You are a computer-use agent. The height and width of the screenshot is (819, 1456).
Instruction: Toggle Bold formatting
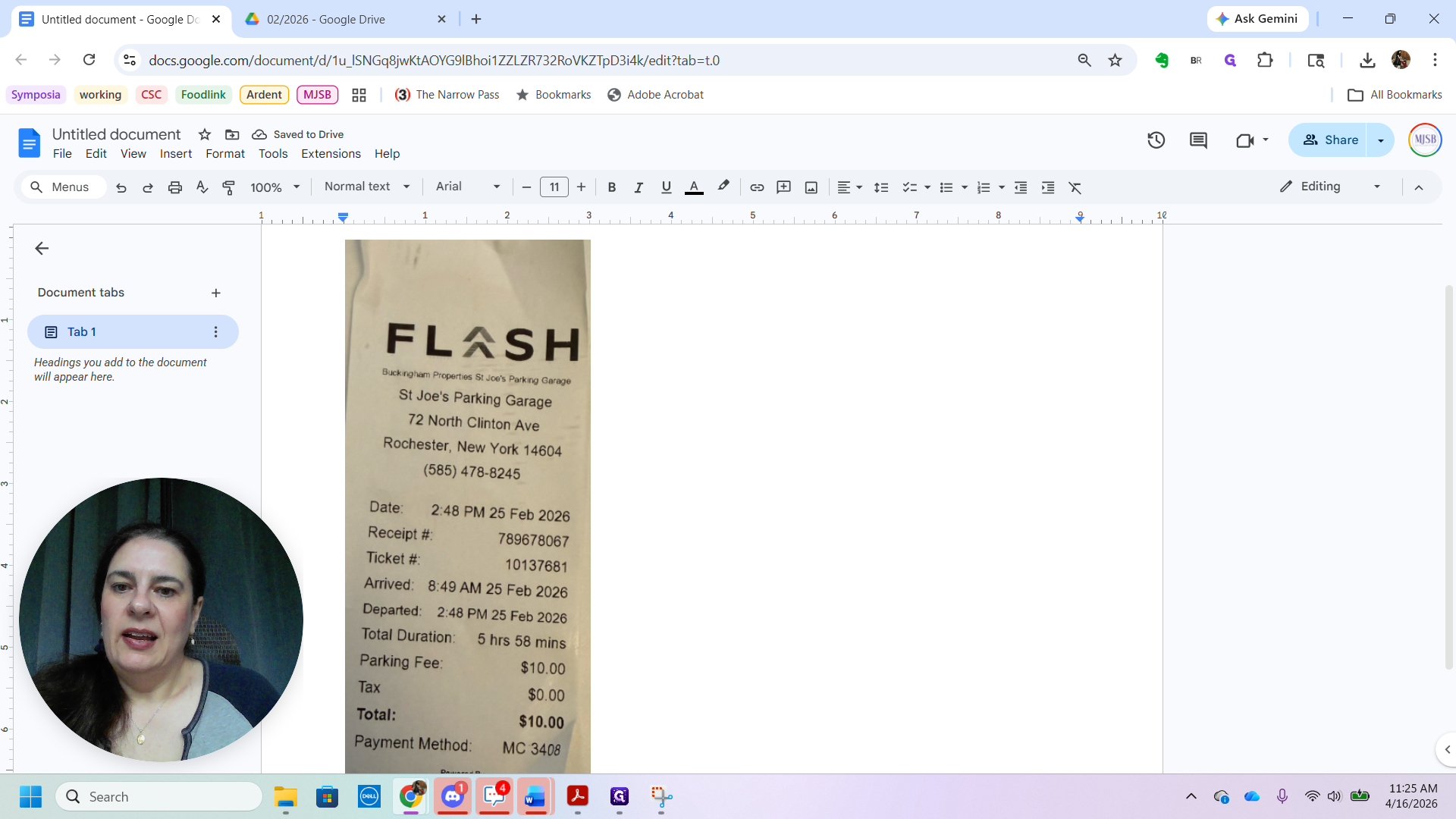[x=612, y=187]
